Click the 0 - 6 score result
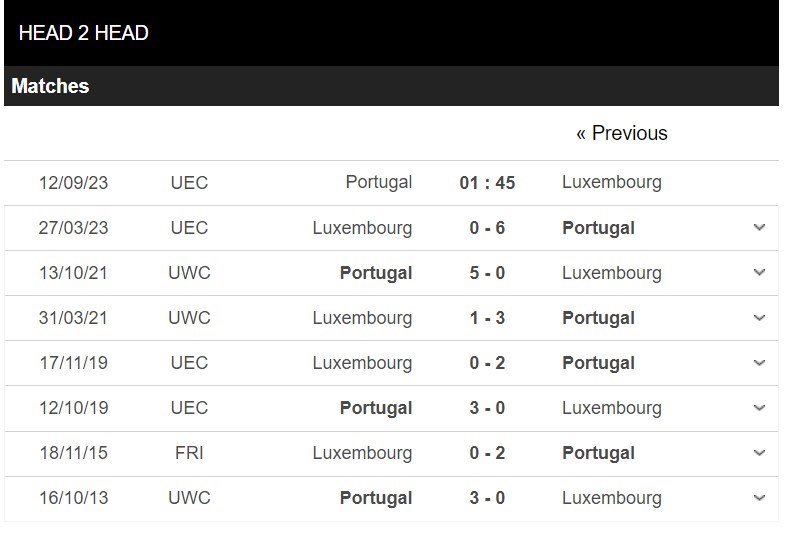 487,228
